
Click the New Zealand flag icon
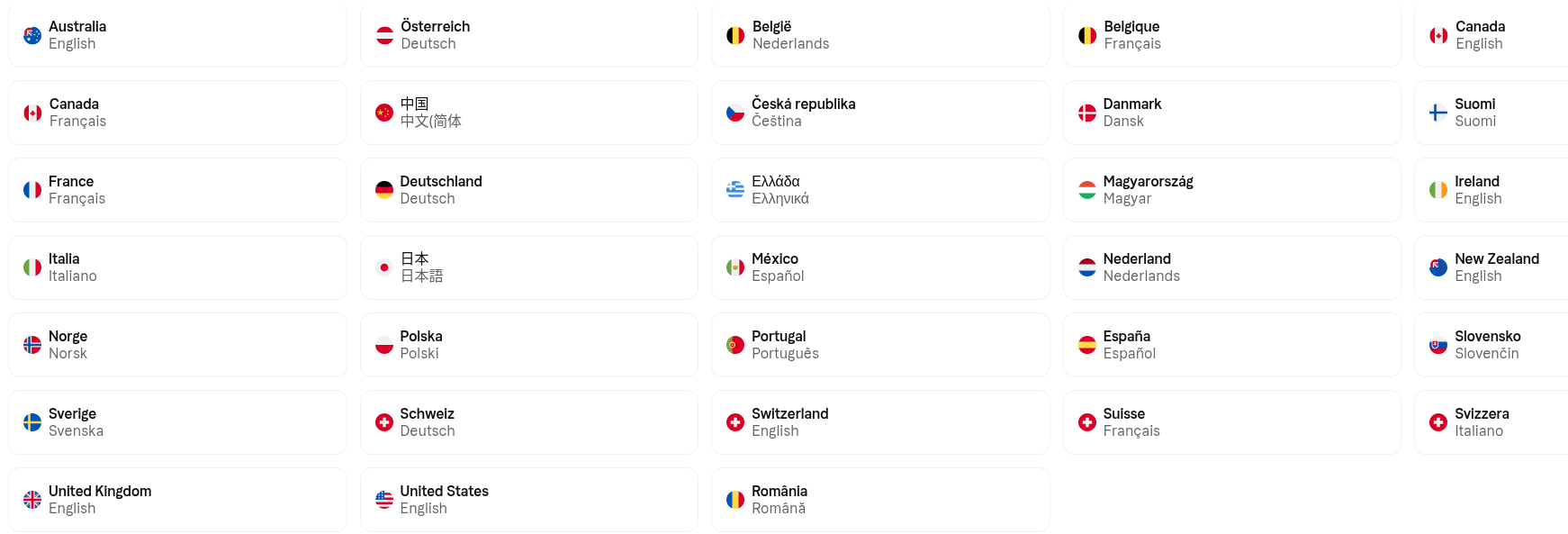coord(1438,267)
